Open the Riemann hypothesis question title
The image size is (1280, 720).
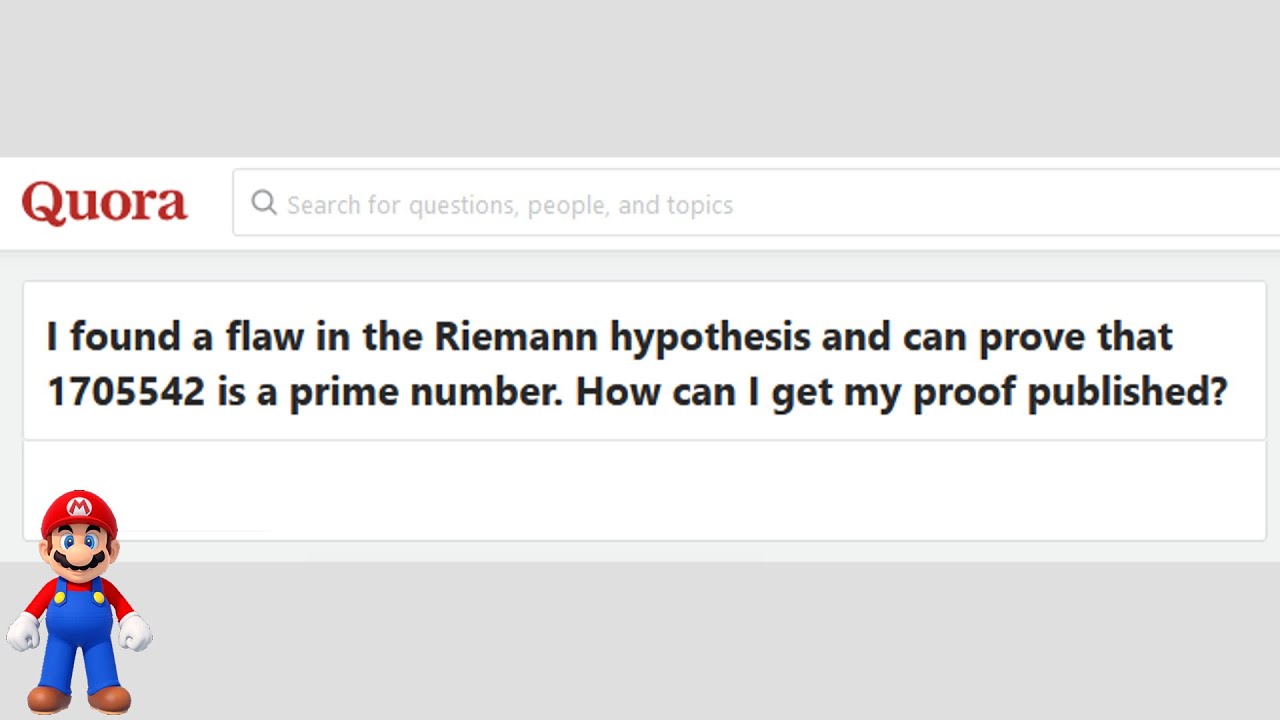pyautogui.click(x=637, y=363)
